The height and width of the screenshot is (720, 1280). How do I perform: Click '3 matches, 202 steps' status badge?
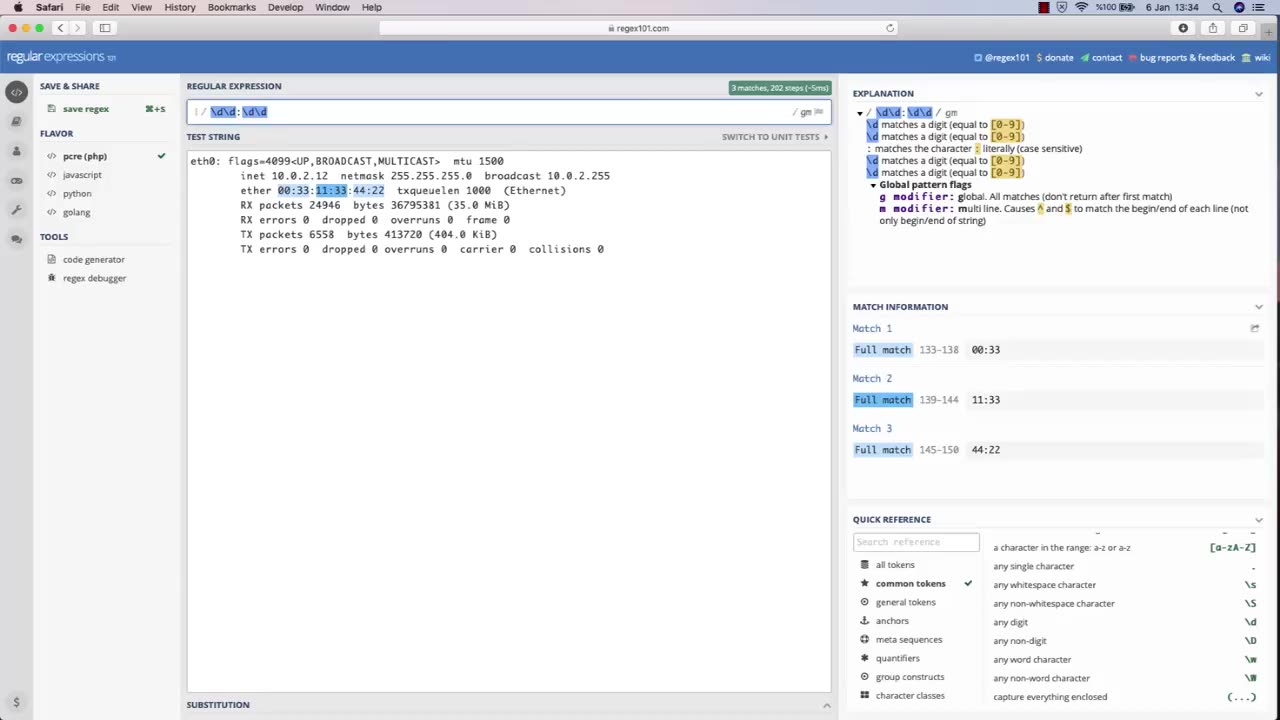tap(780, 88)
